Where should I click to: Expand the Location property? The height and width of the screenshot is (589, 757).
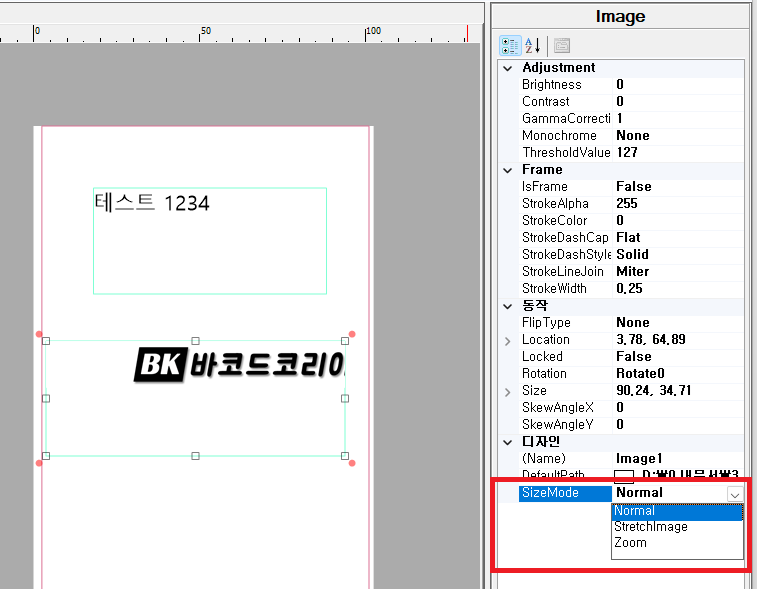coord(507,341)
